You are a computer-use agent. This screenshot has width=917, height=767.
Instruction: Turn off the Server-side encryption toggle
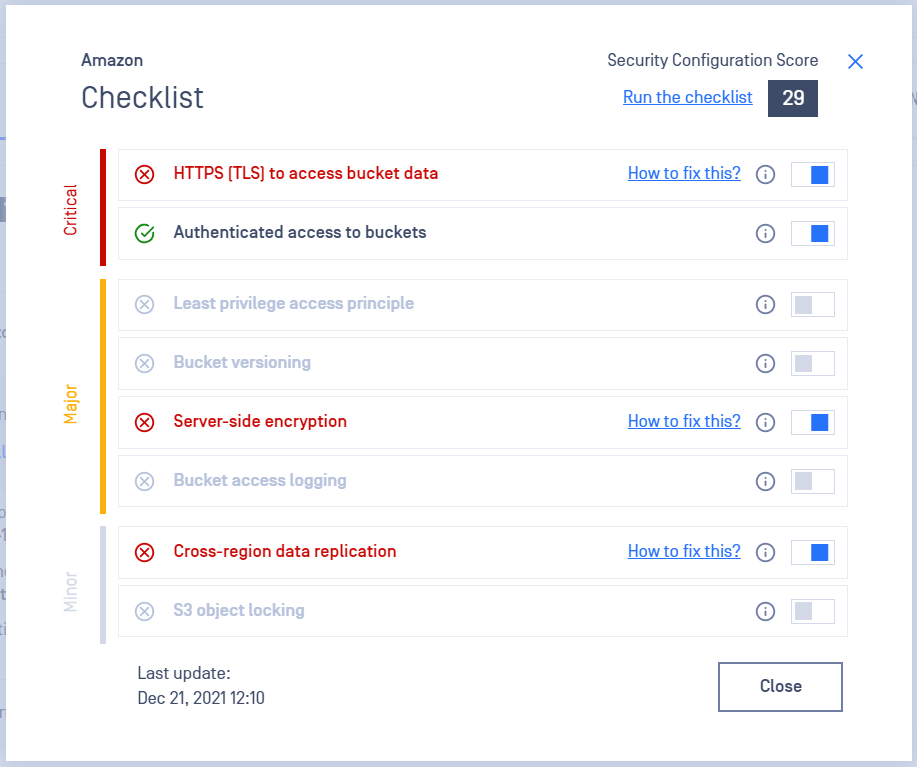(x=812, y=422)
